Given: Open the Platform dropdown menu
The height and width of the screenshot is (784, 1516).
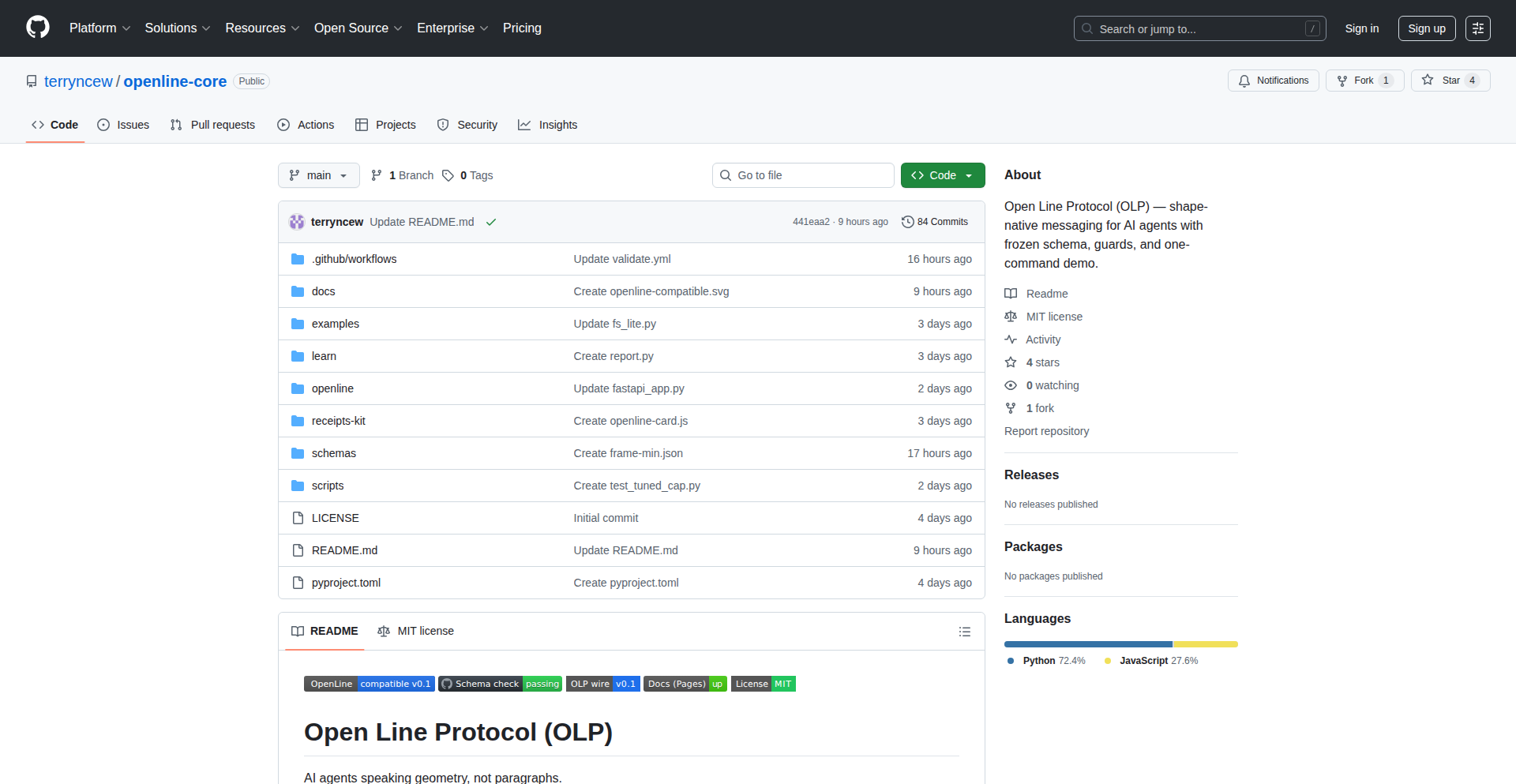Looking at the screenshot, I should tap(100, 28).
